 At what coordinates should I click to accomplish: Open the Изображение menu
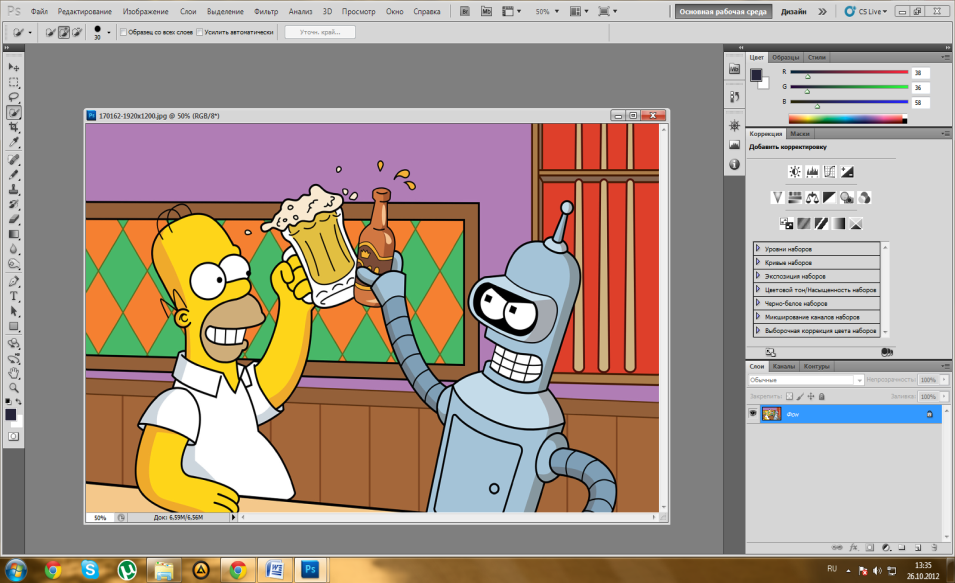point(146,11)
